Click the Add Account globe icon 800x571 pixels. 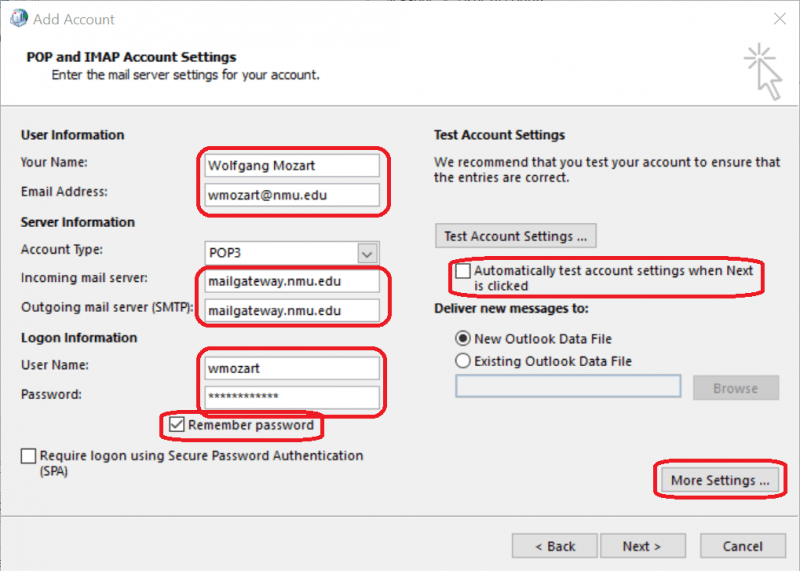[x=19, y=18]
